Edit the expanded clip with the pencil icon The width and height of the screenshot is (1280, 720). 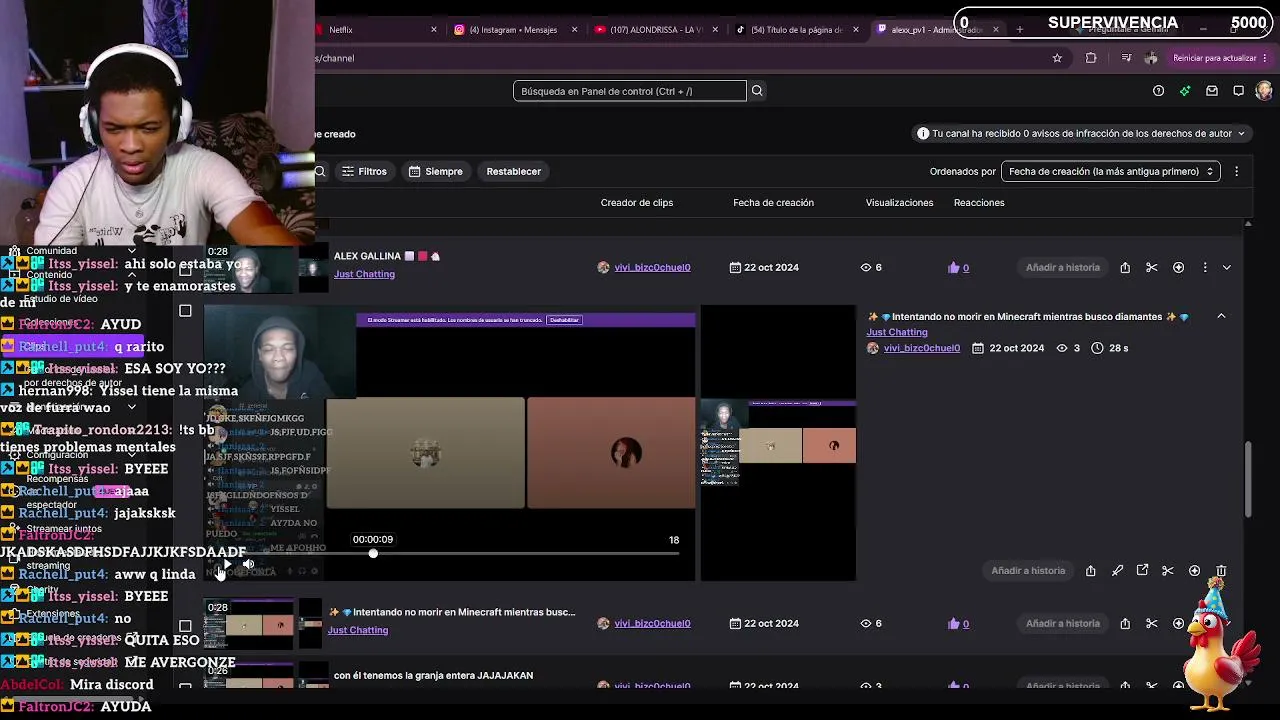pyautogui.click(x=1117, y=571)
